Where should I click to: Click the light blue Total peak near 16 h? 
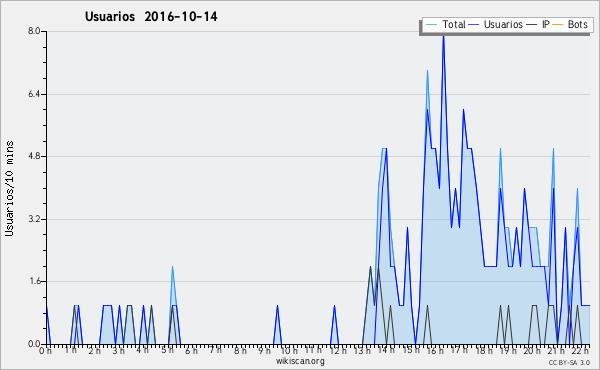427,72
